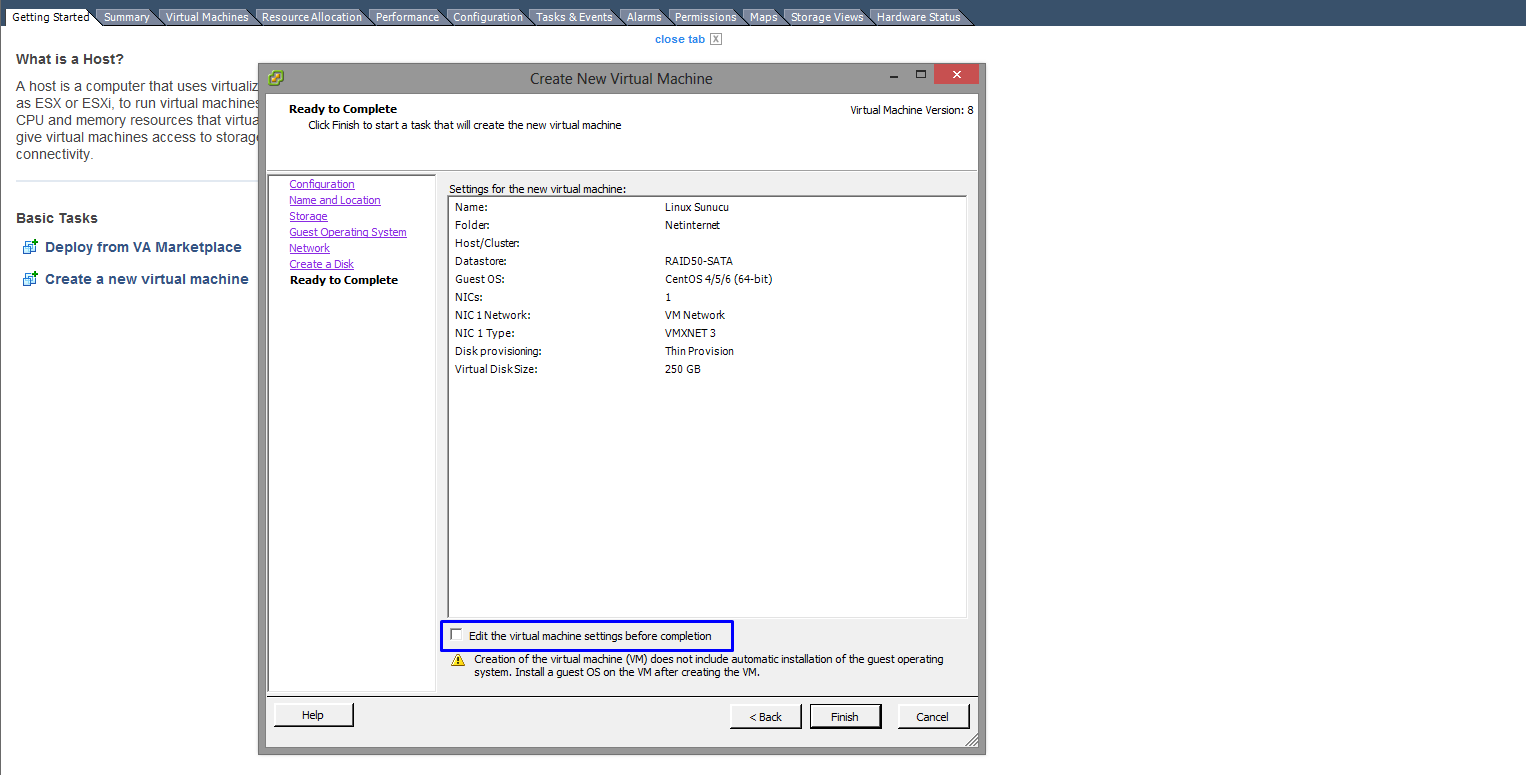Go back with the Back button
Image resolution: width=1526 pixels, height=775 pixels.
(765, 716)
